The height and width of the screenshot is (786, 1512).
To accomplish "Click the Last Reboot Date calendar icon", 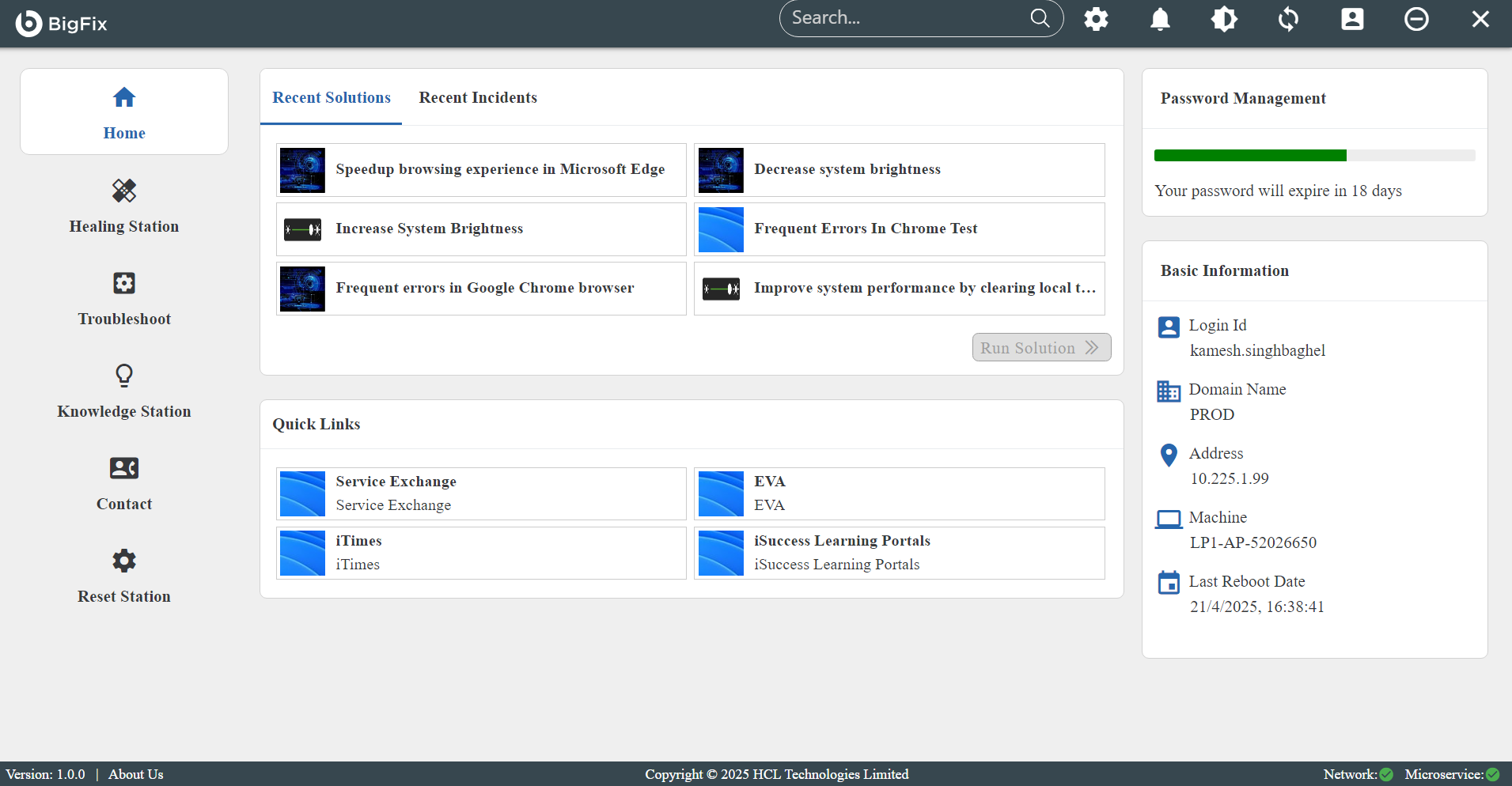I will pos(1169,583).
